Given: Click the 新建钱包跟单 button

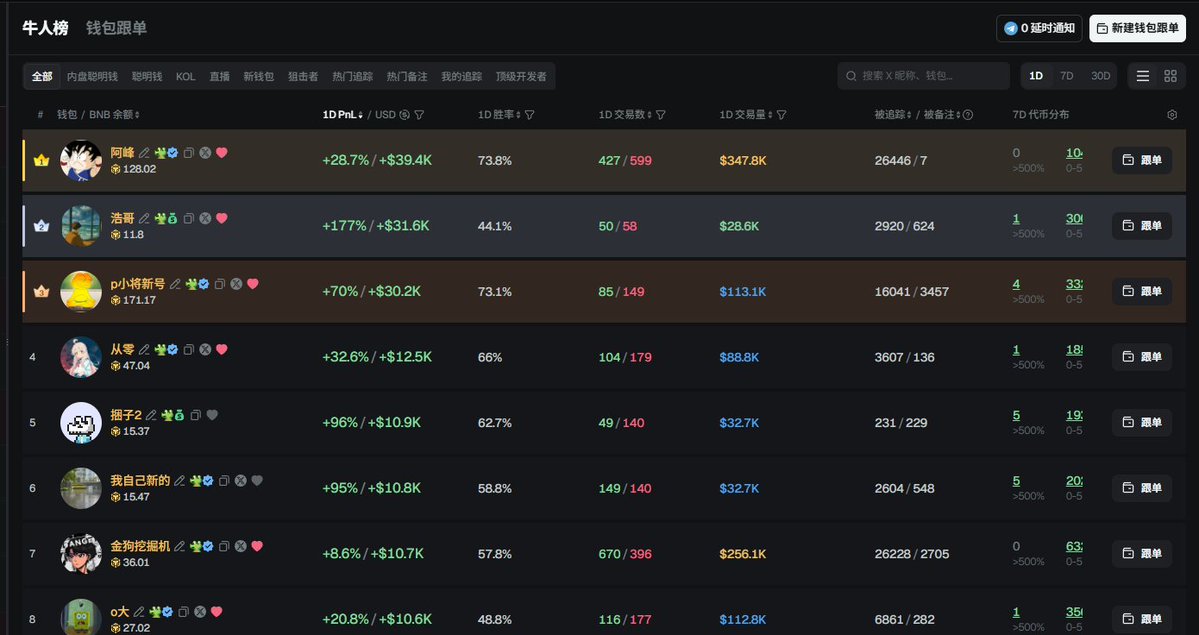Looking at the screenshot, I should point(1137,28).
